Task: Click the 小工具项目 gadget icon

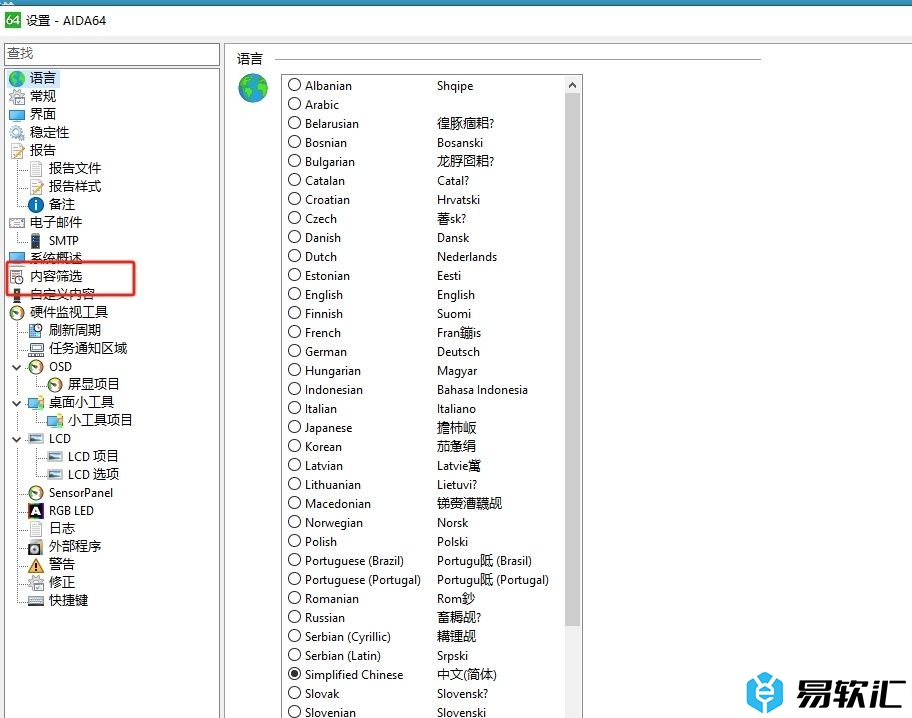Action: point(55,420)
